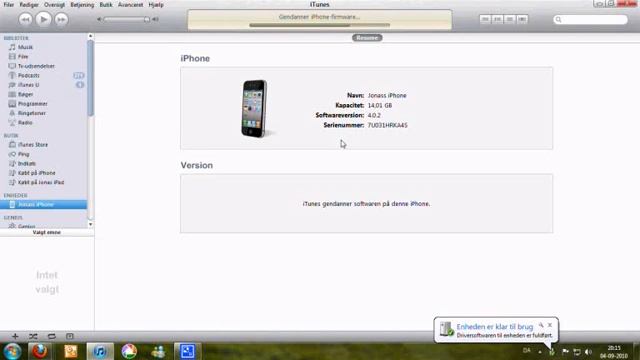Click the sidebar scroll down arrow

coord(91,224)
